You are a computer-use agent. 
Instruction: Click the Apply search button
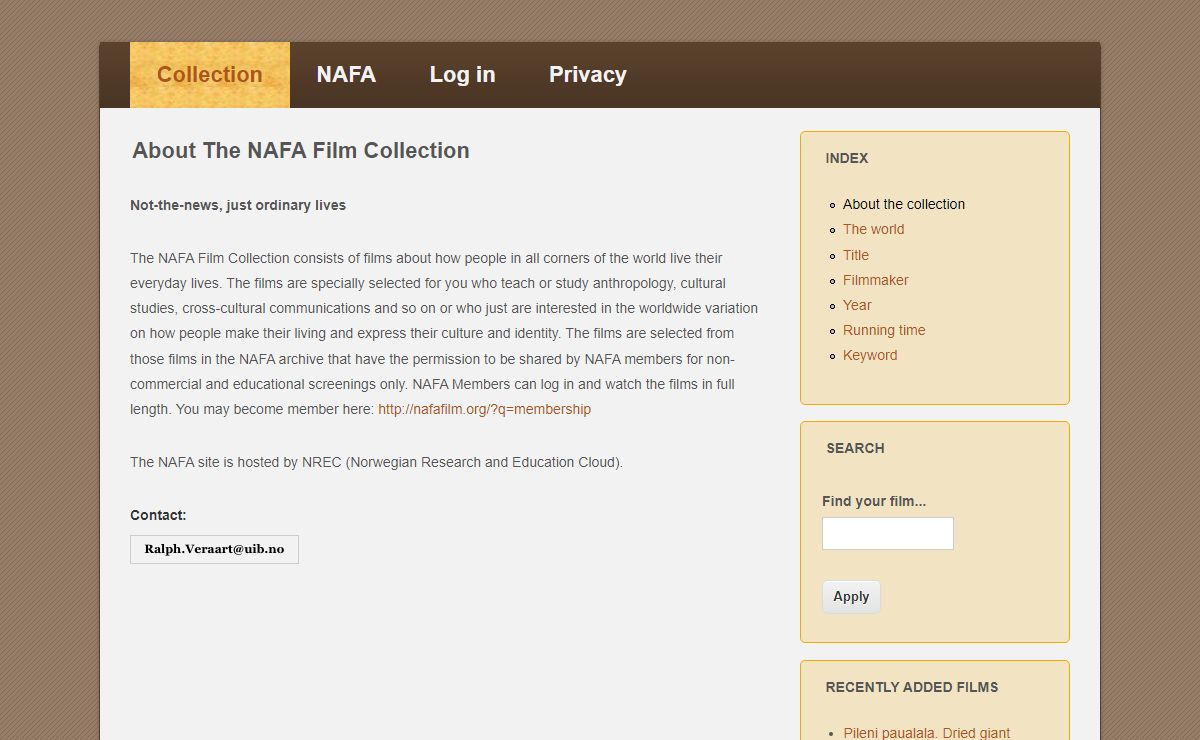[851, 597]
